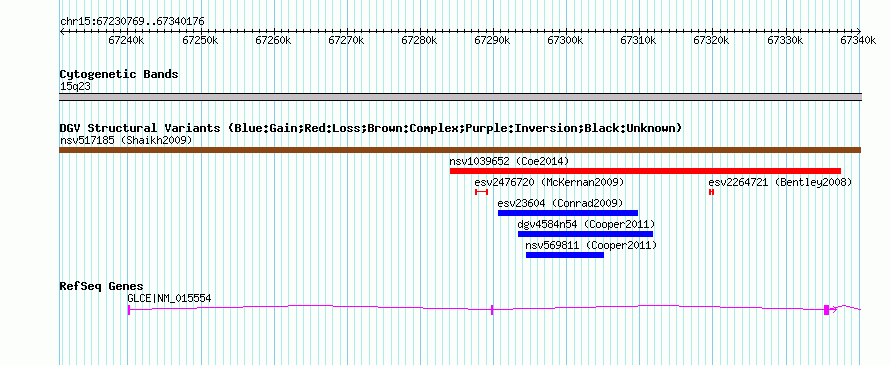Click the blue dgv4584n54 gain bar
The image size is (890, 365).
click(586, 234)
